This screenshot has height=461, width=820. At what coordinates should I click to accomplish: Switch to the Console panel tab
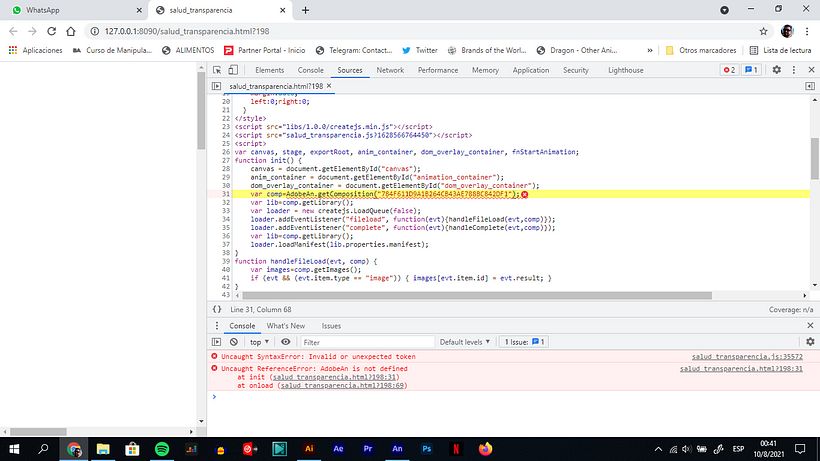311,70
